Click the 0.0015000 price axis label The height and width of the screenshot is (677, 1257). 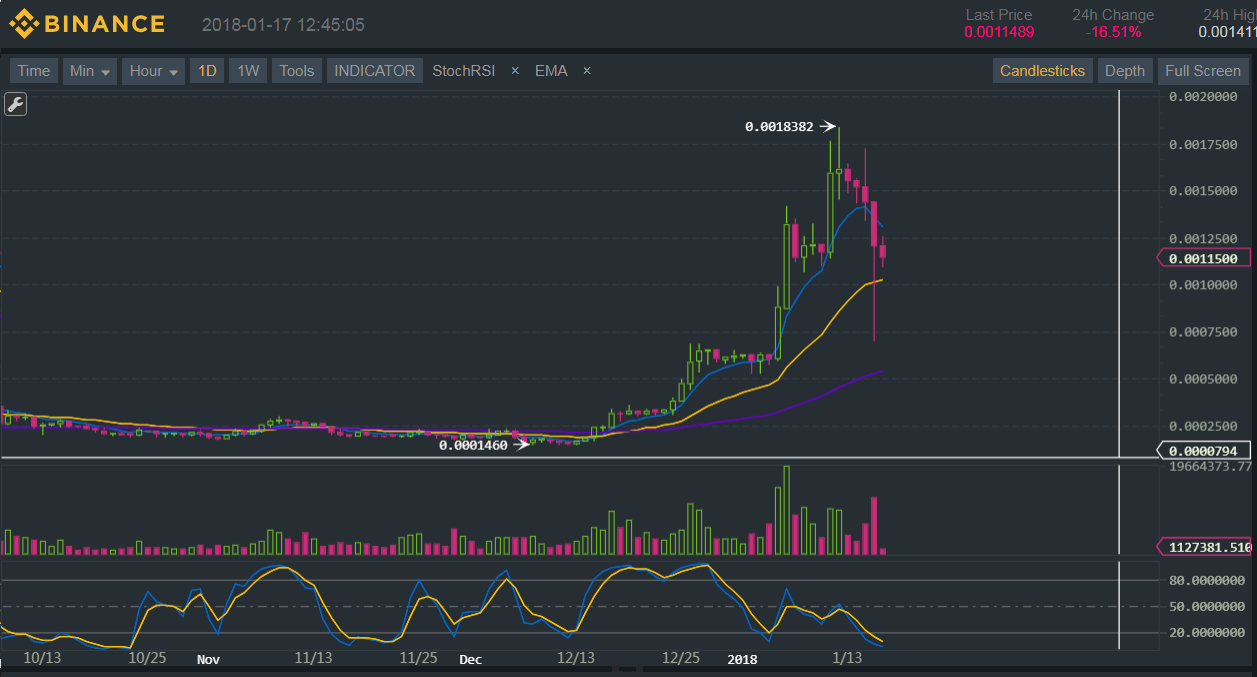pyautogui.click(x=1203, y=191)
